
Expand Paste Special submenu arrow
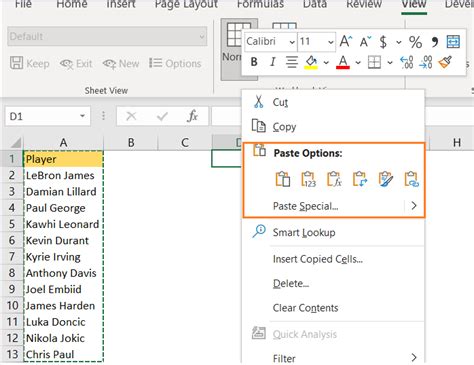(414, 206)
